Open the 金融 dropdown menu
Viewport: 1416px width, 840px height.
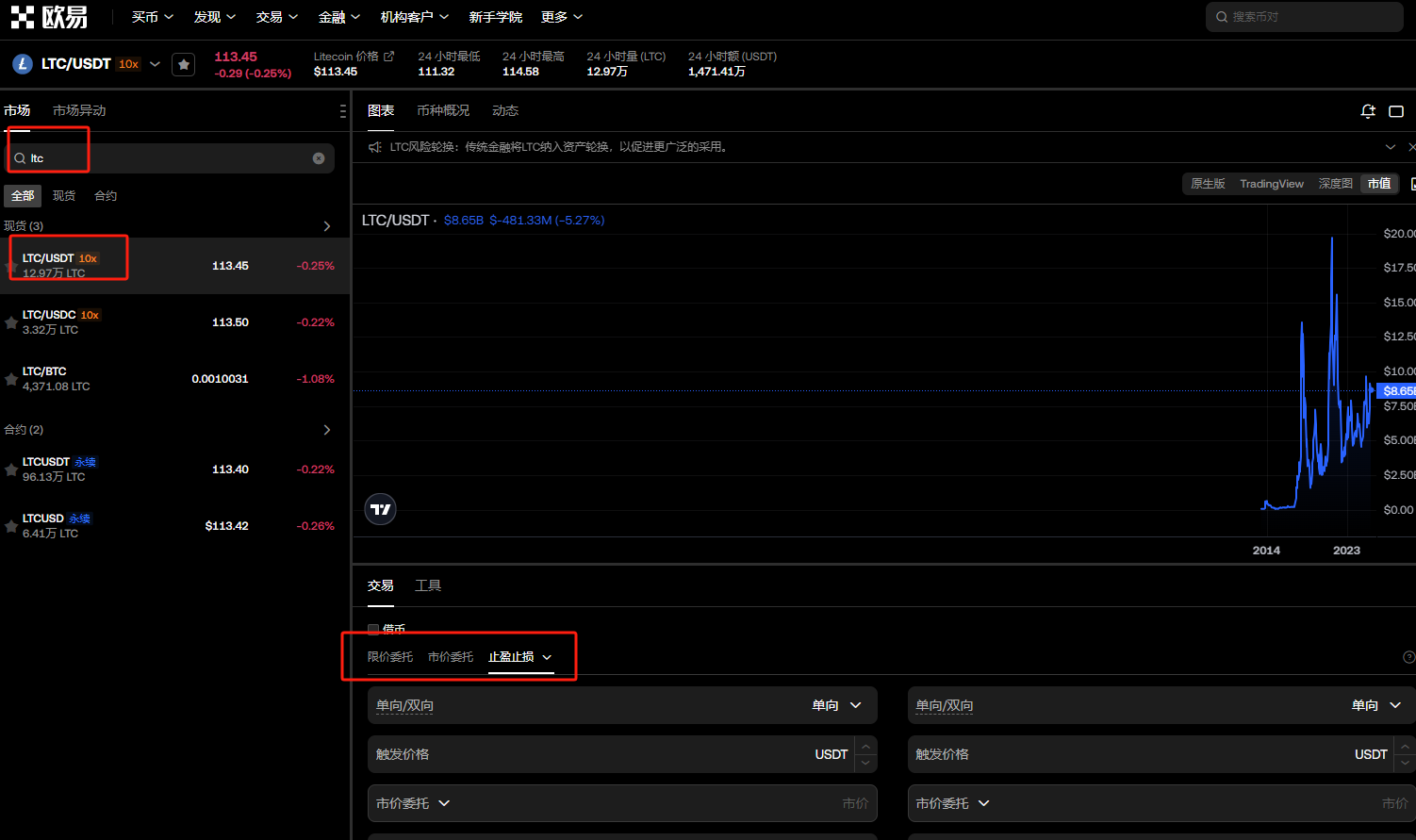[x=339, y=17]
